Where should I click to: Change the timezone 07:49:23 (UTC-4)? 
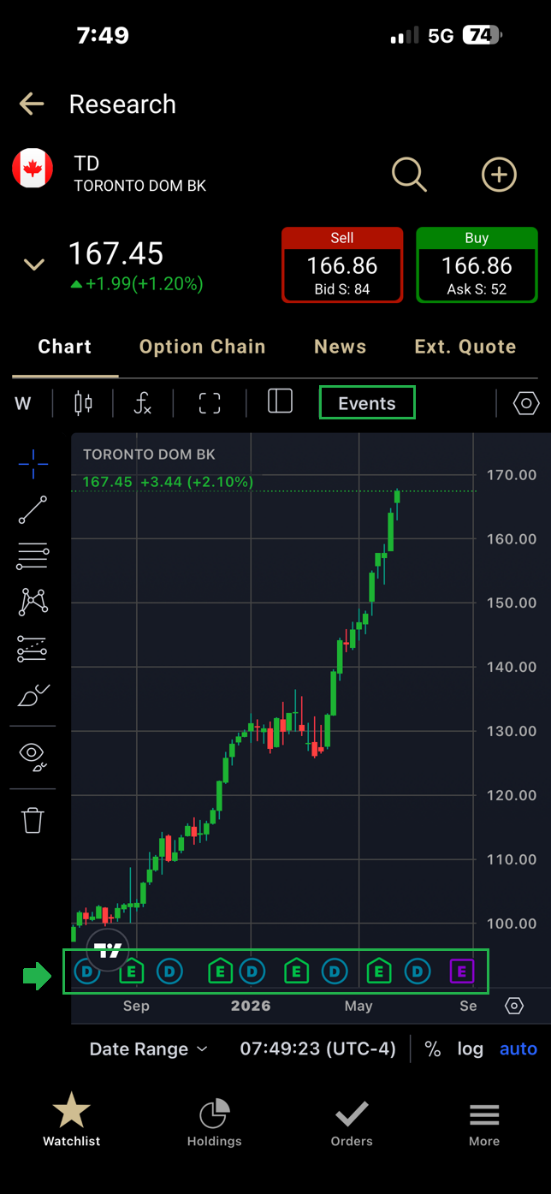tap(318, 1049)
